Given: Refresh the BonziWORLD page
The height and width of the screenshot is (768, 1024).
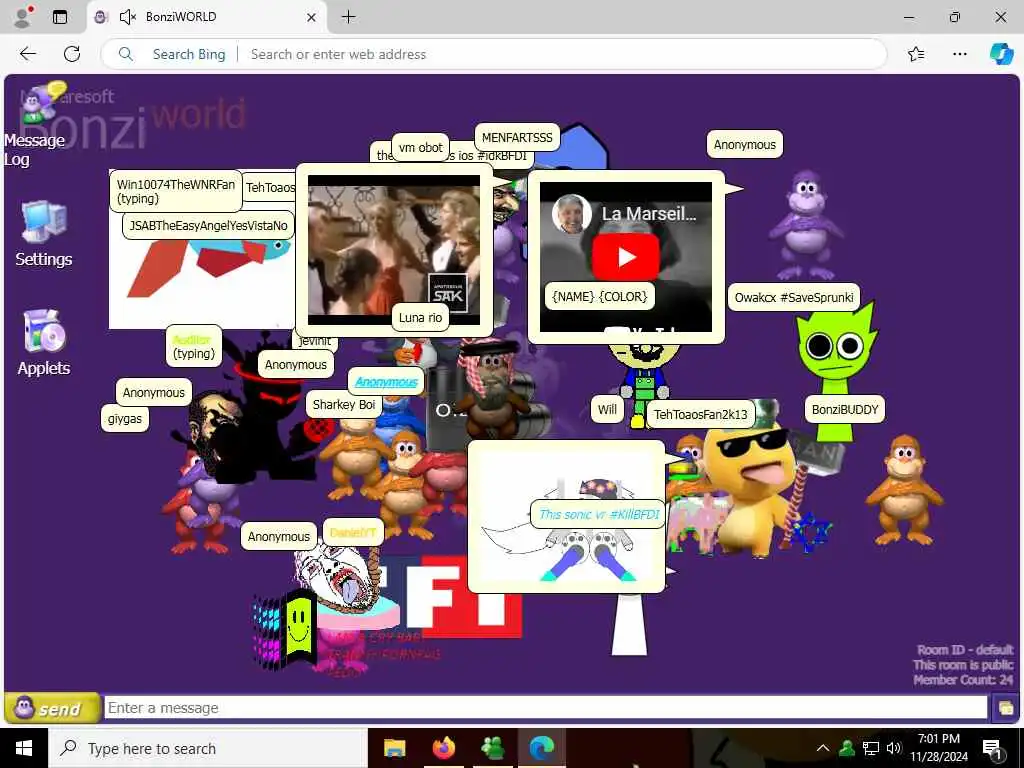Looking at the screenshot, I should pos(72,54).
